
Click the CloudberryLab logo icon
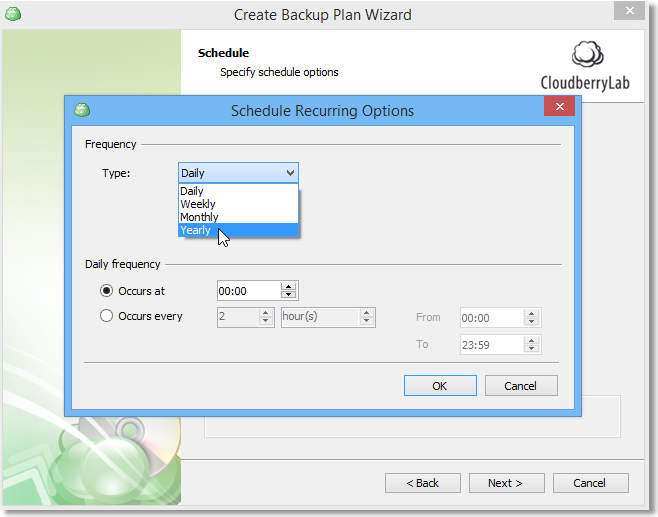pos(588,55)
